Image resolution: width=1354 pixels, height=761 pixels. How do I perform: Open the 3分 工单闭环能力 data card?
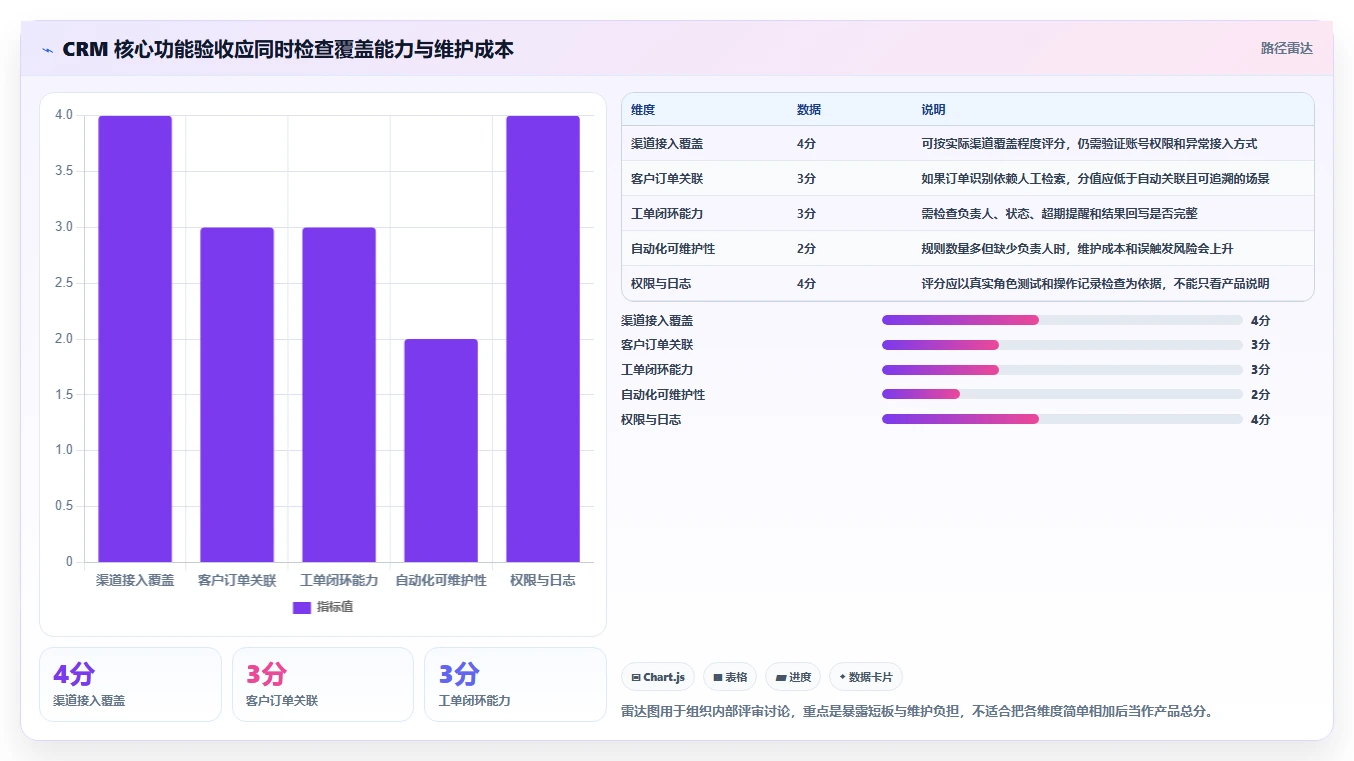tap(515, 684)
